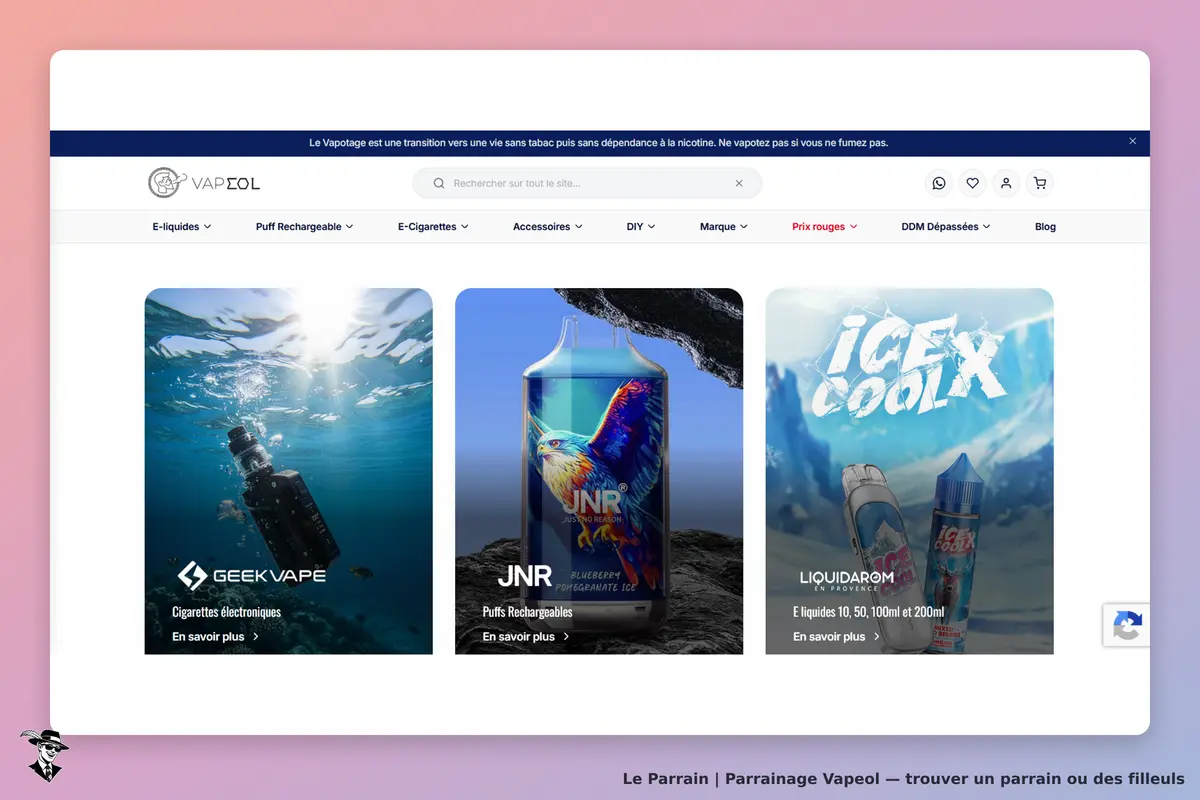This screenshot has height=800, width=1200.
Task: Expand the E-liquides menu
Action: (x=181, y=227)
